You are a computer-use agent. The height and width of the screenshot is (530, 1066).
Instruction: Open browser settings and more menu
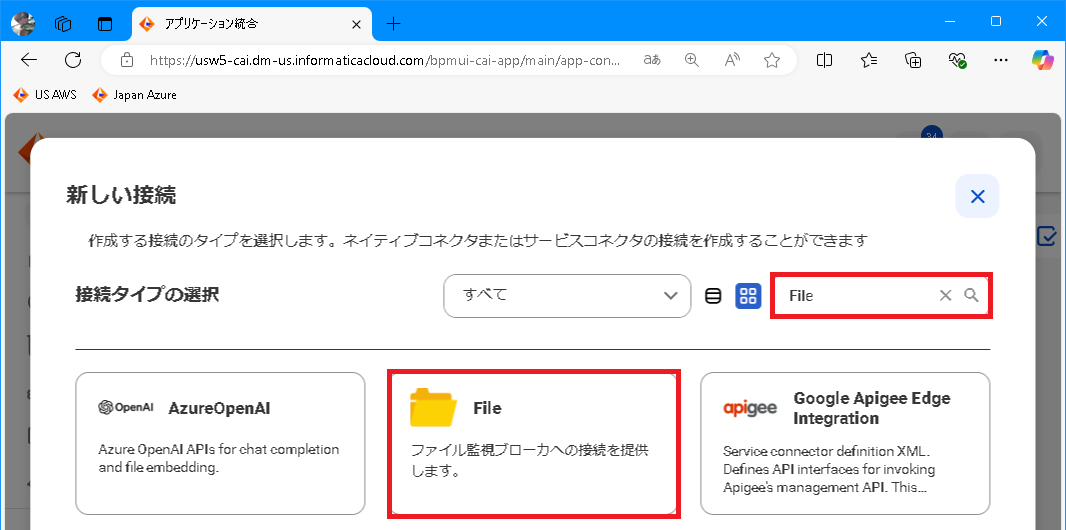(x=1001, y=60)
